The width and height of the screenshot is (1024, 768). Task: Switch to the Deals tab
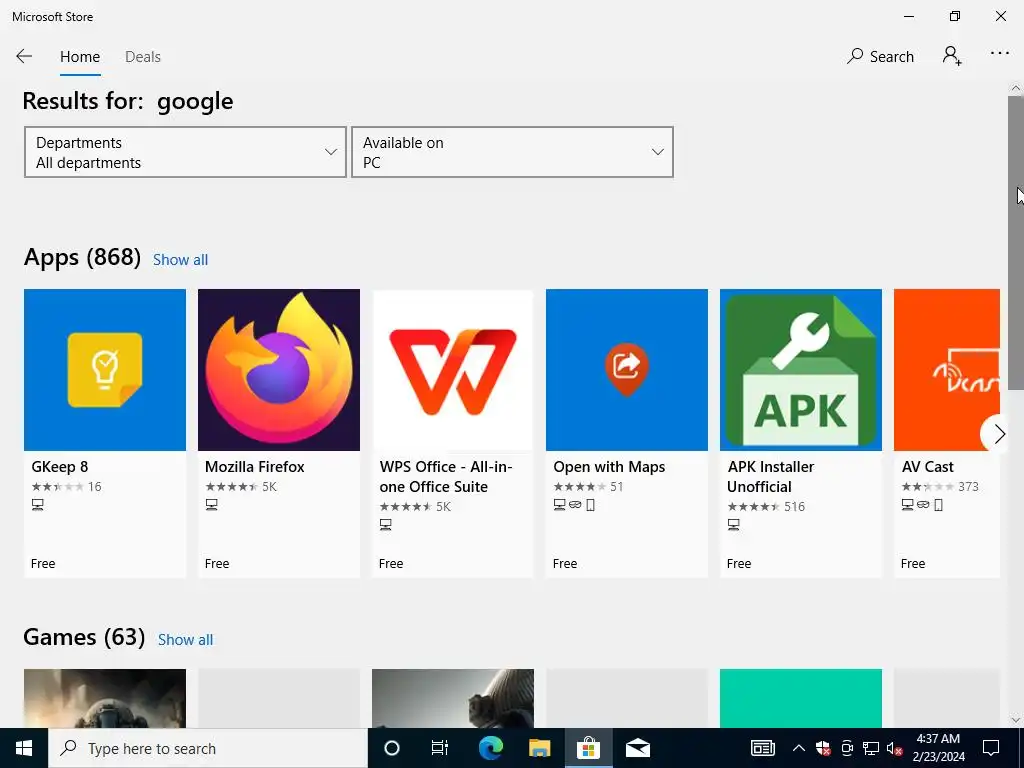click(x=142, y=57)
